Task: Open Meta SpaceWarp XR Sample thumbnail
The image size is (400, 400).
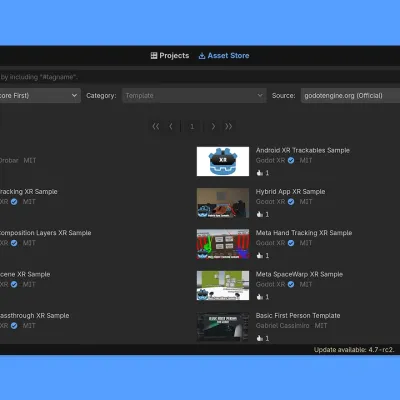Action: (223, 285)
